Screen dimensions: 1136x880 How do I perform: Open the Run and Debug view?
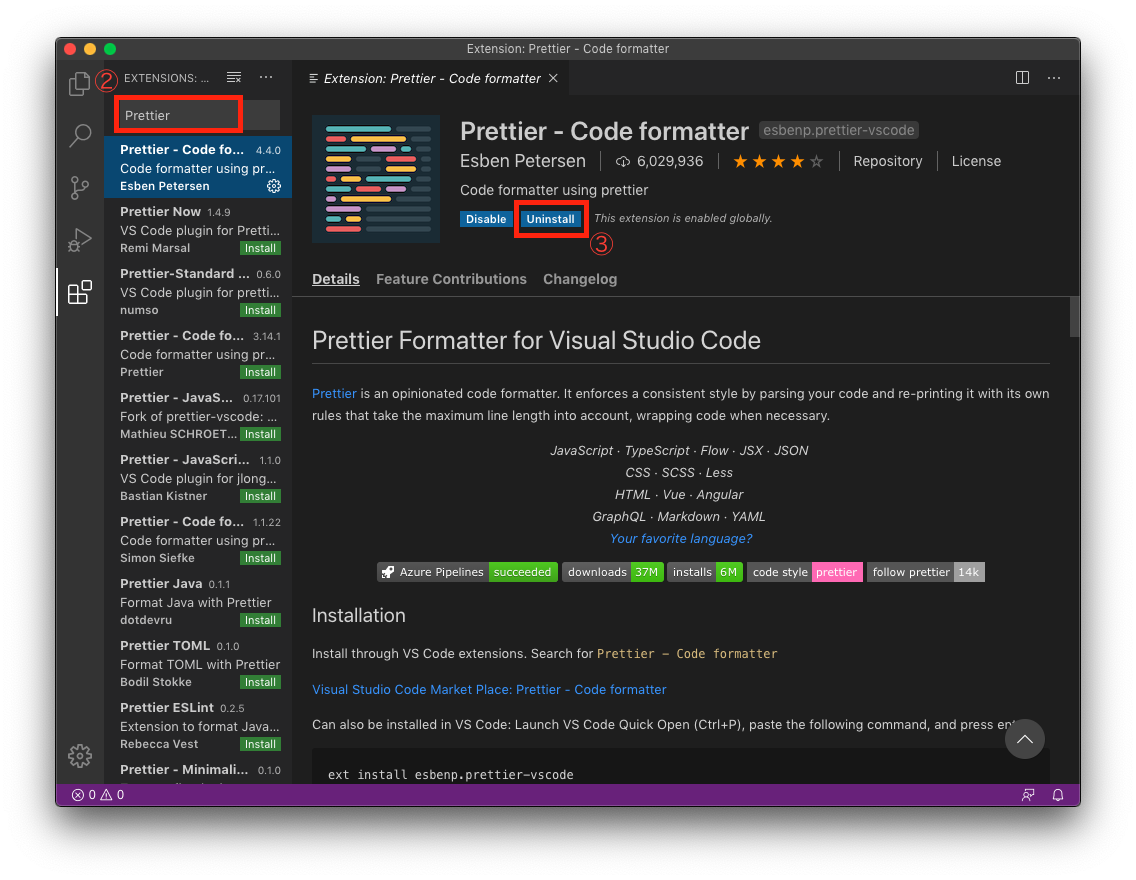point(80,240)
